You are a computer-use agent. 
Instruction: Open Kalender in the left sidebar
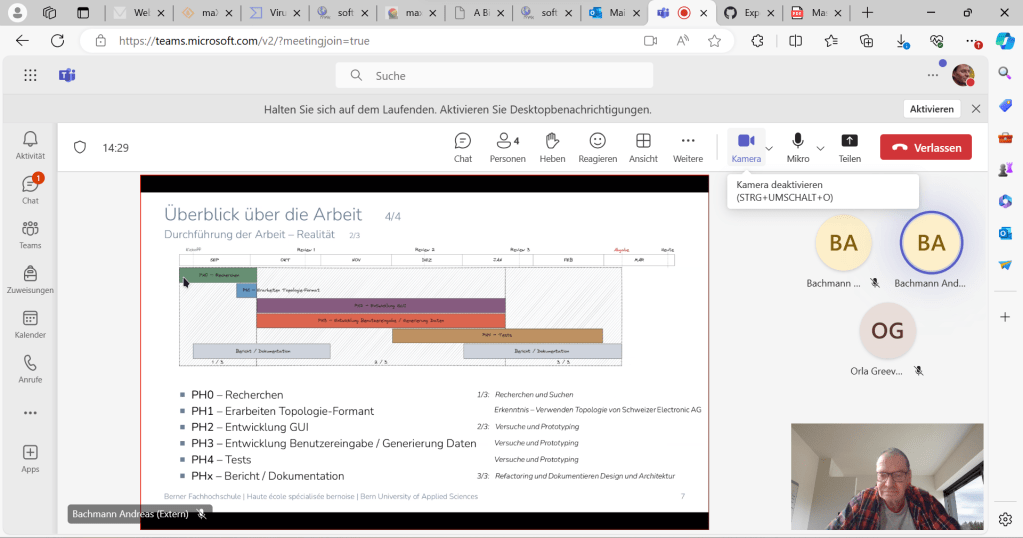point(30,324)
